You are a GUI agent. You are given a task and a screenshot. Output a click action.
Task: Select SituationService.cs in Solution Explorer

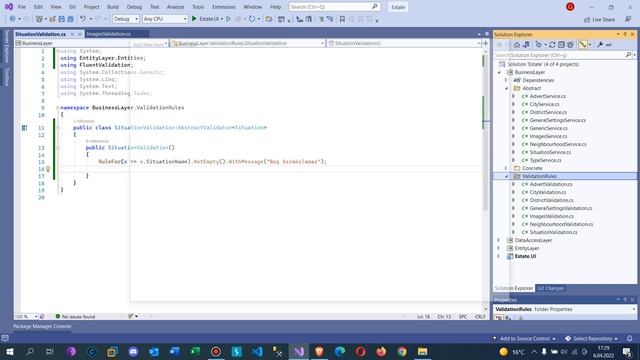click(x=550, y=152)
